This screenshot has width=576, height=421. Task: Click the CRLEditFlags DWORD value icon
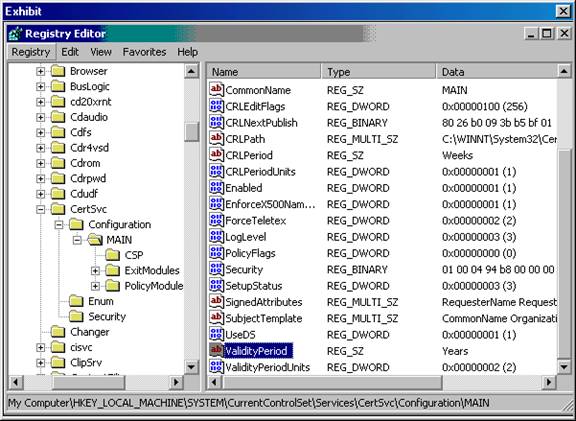tap(216, 106)
